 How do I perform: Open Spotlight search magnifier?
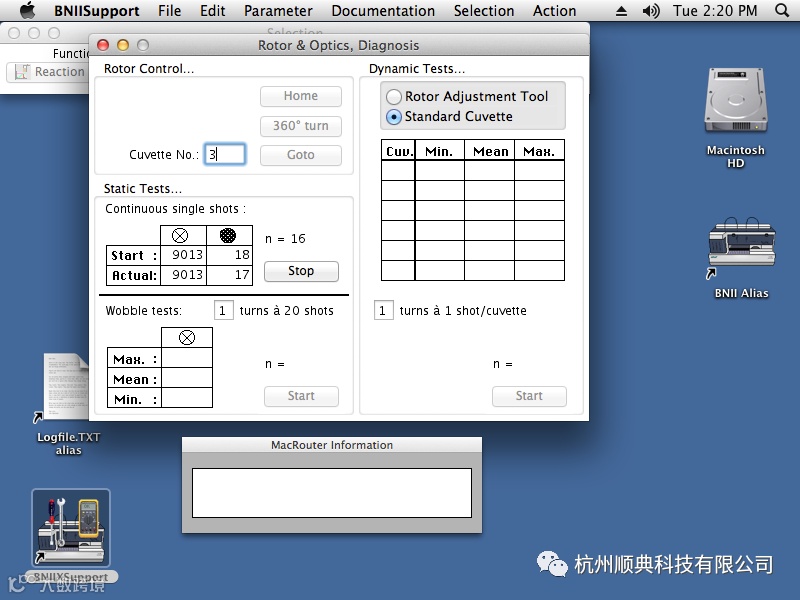782,10
